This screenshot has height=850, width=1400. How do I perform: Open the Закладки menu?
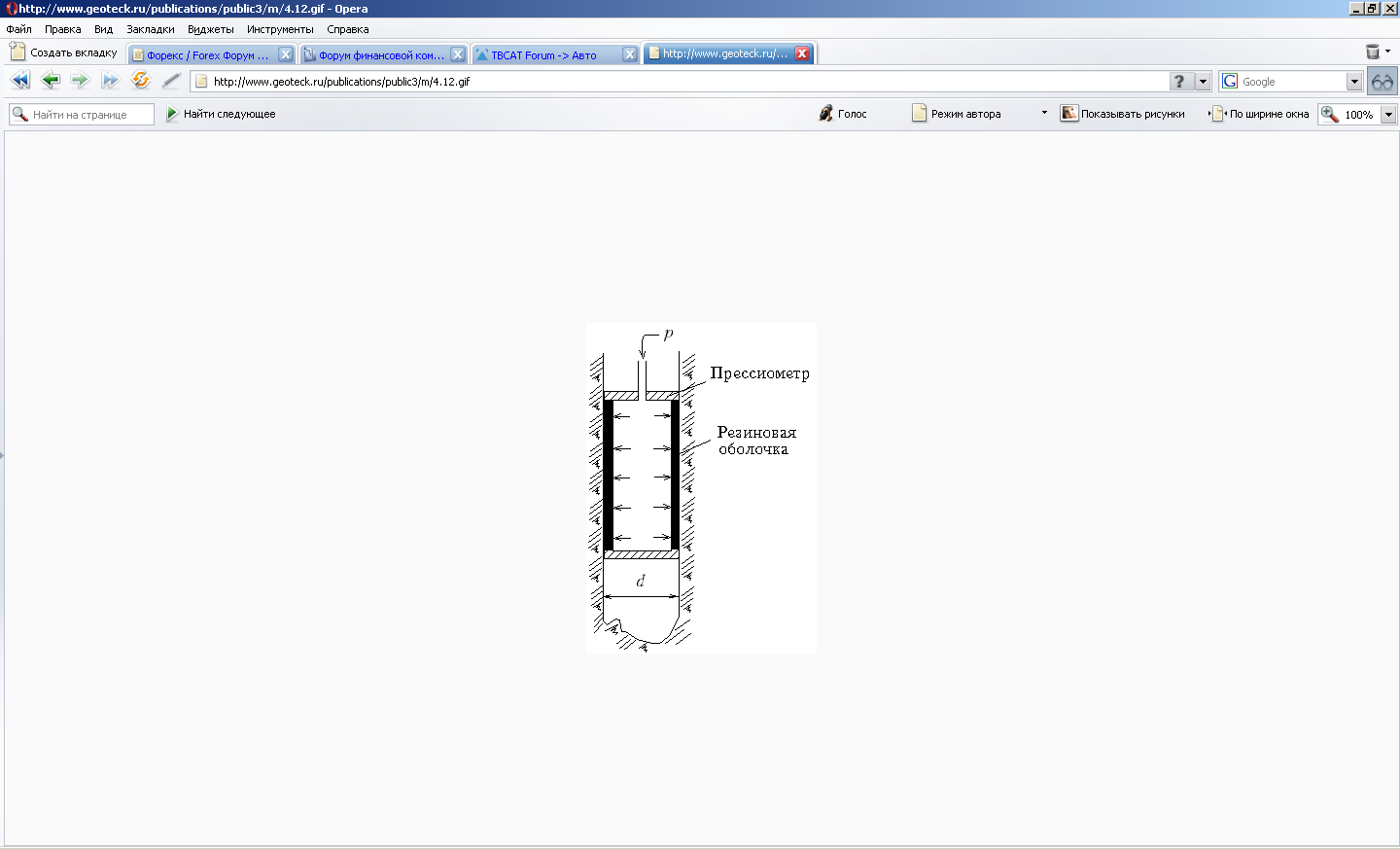pos(151,29)
